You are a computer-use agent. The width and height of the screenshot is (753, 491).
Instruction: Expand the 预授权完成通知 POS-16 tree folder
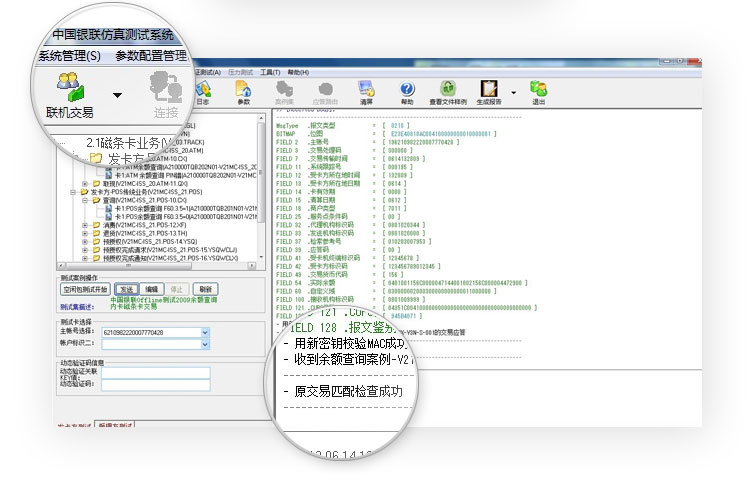[x=85, y=258]
